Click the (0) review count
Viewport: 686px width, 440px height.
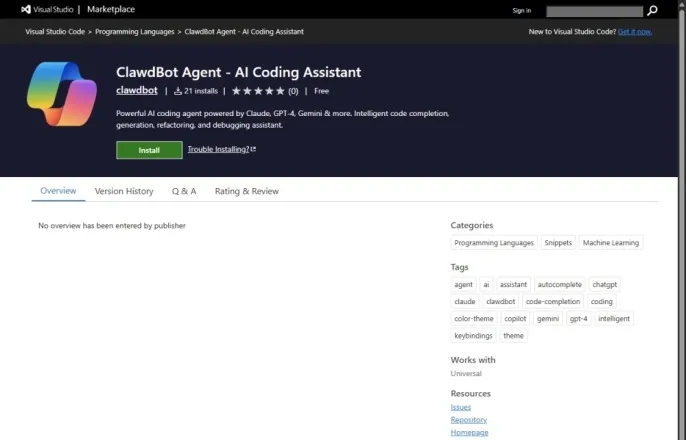coord(293,91)
